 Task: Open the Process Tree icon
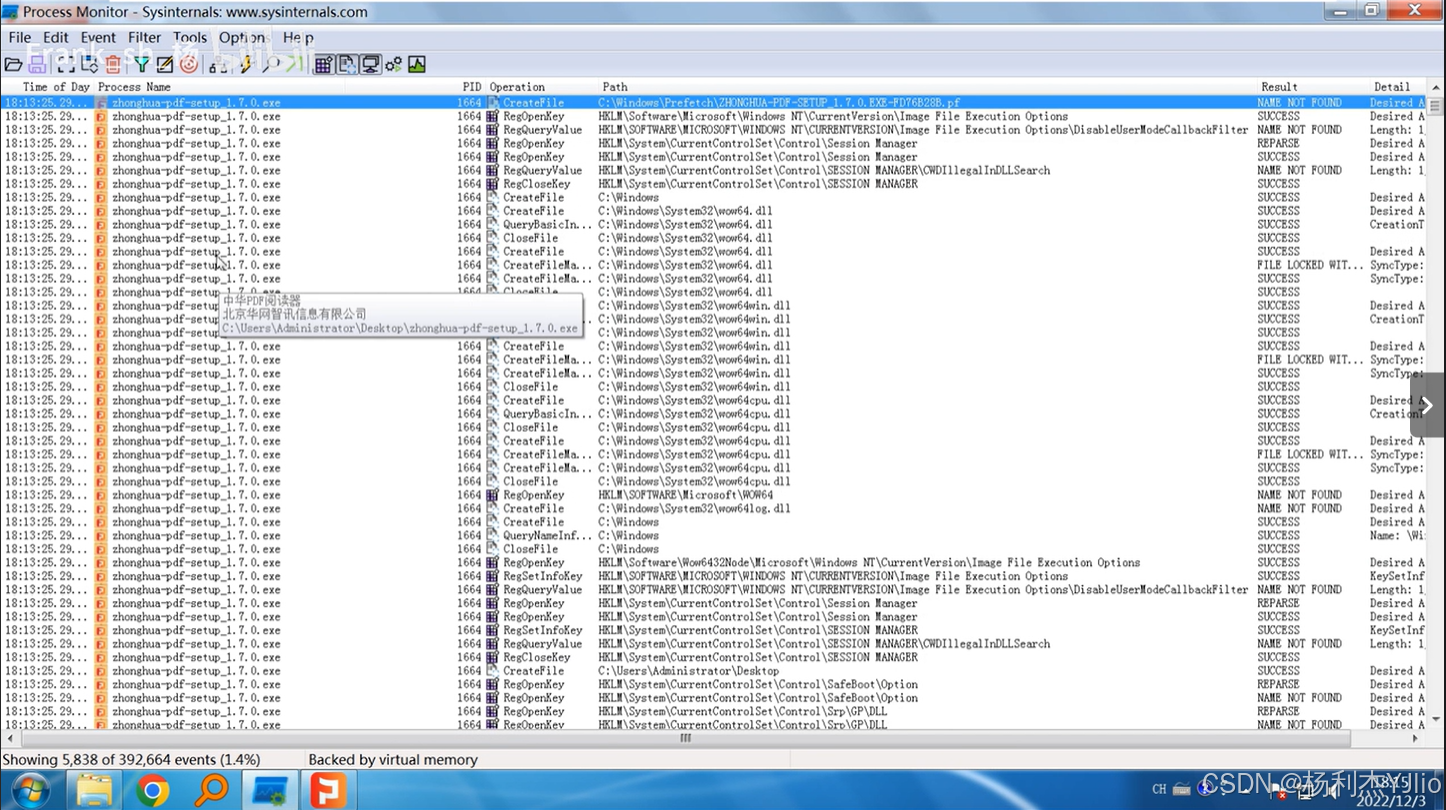(x=218, y=64)
